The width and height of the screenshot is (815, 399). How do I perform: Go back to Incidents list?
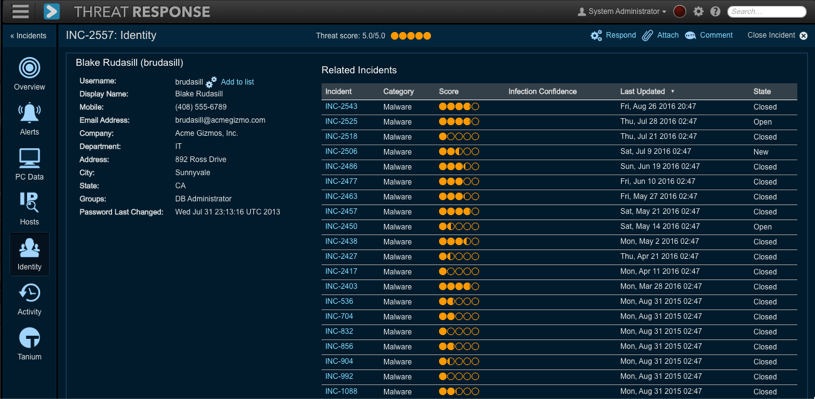(29, 36)
